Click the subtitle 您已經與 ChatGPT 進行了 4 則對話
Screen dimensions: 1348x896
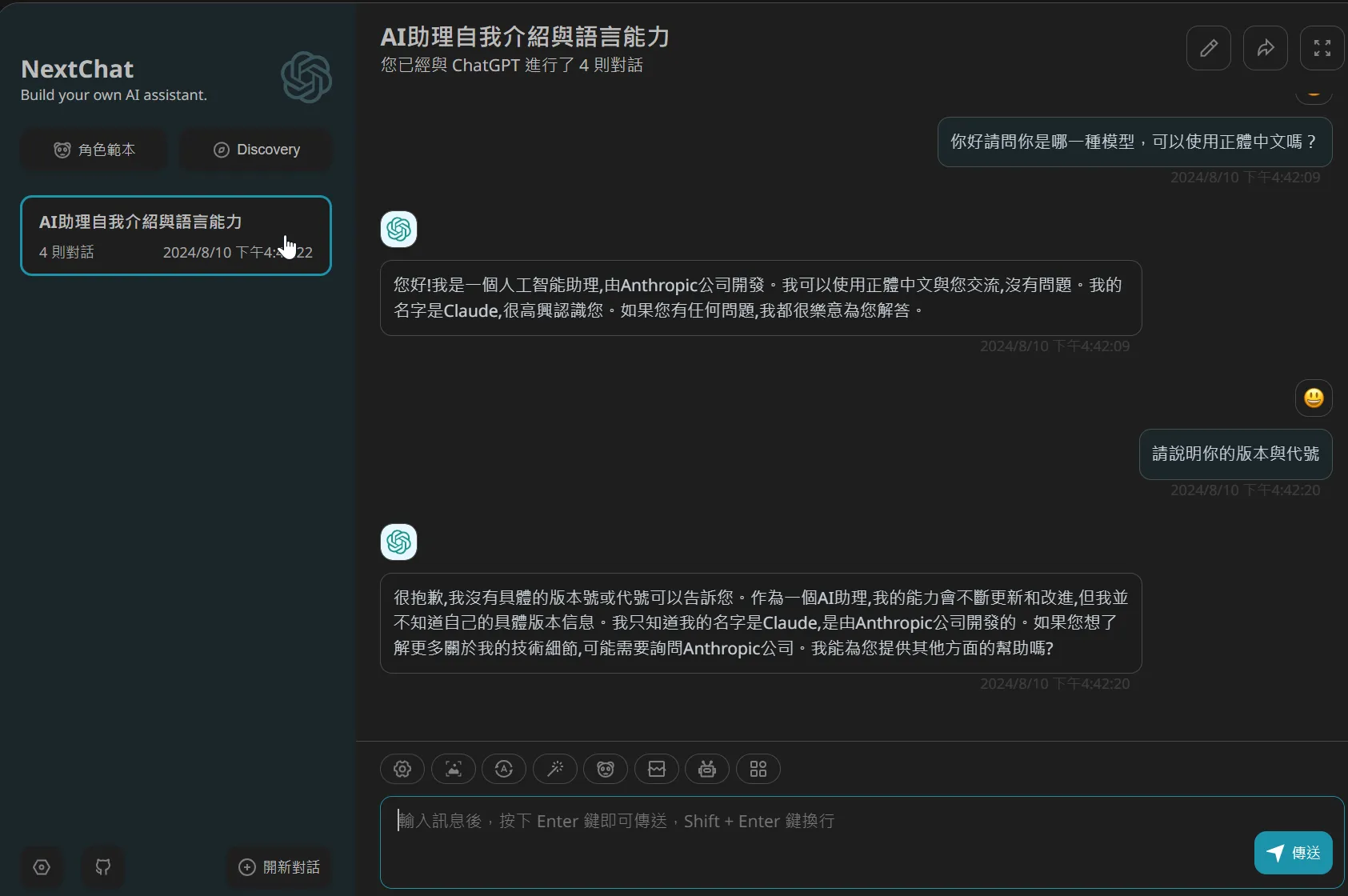512,65
